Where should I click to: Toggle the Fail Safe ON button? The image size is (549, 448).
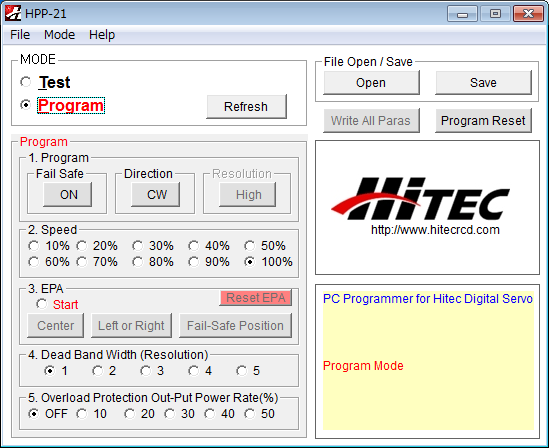pos(68,194)
